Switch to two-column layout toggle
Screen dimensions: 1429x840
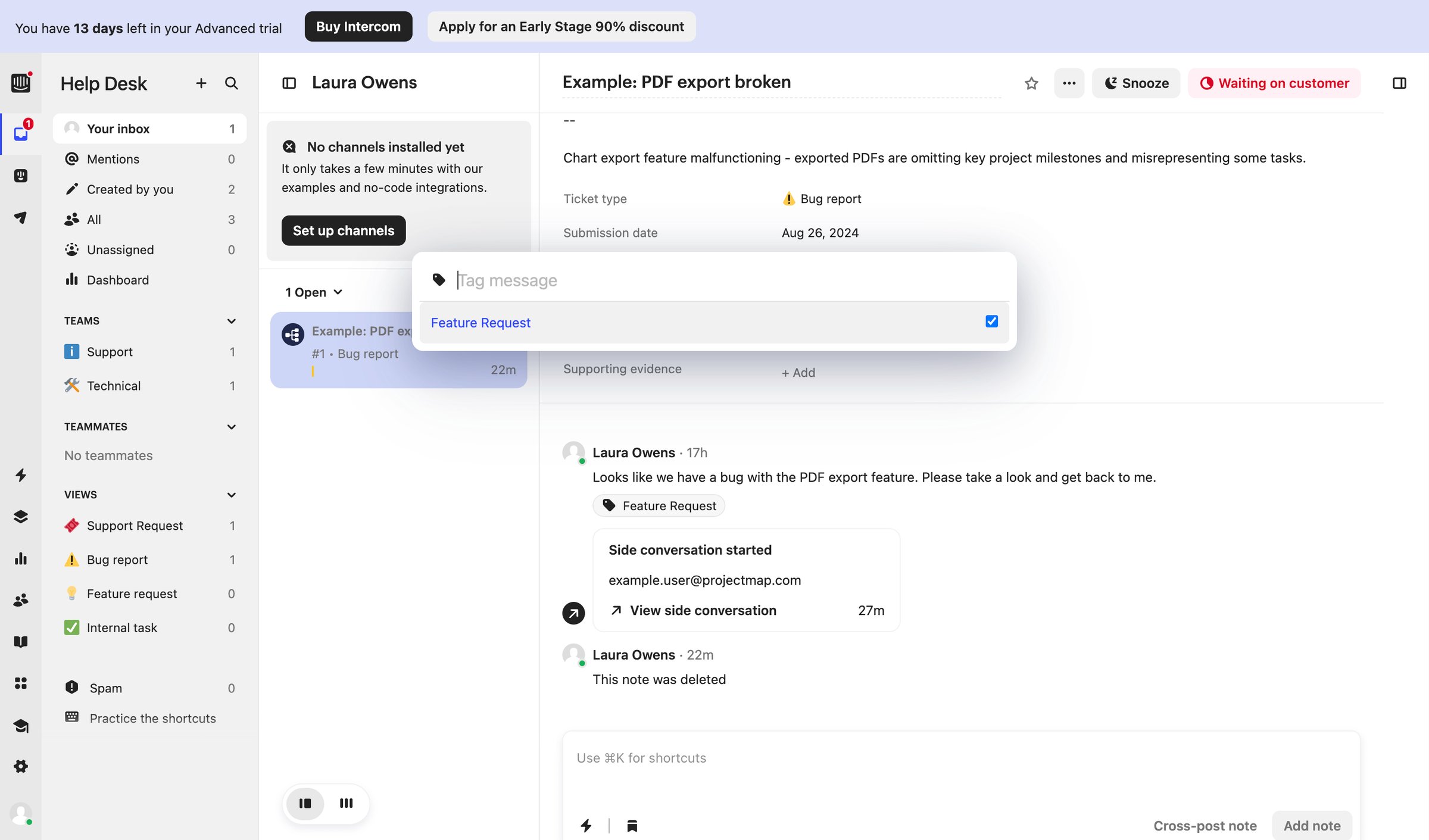point(305,804)
